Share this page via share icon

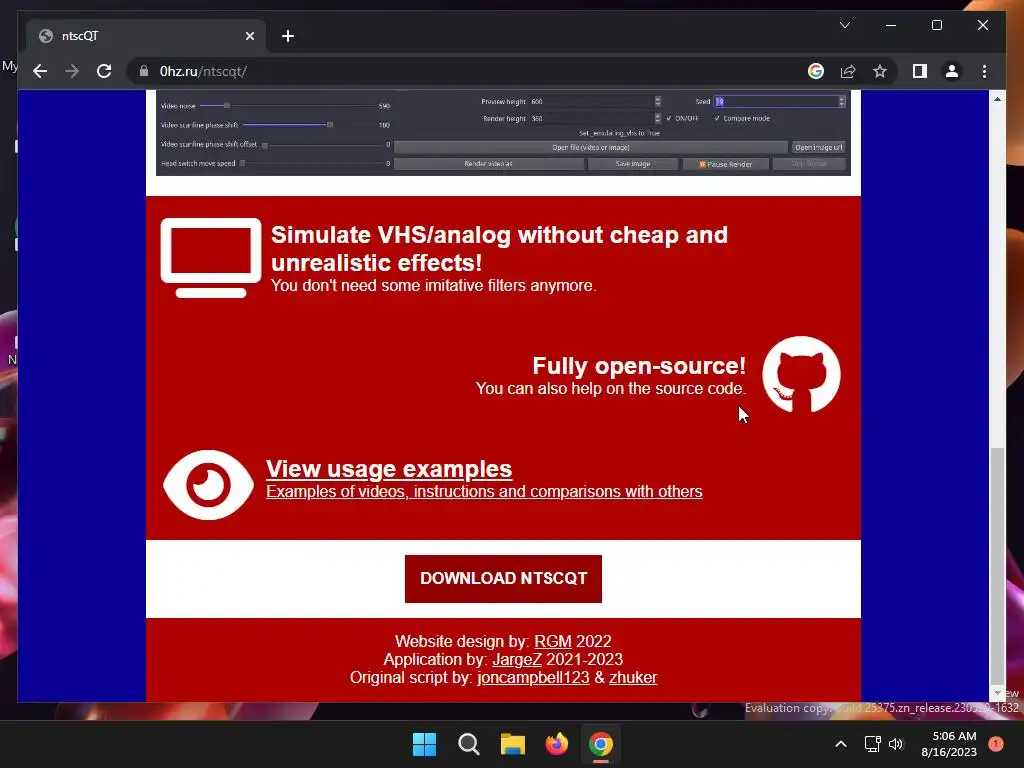848,71
